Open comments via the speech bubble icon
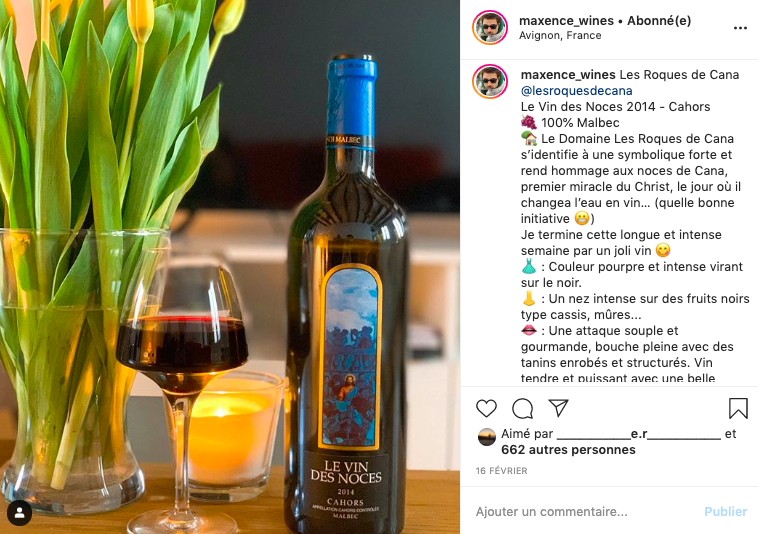Screen dimensions: 758x534 (523, 408)
